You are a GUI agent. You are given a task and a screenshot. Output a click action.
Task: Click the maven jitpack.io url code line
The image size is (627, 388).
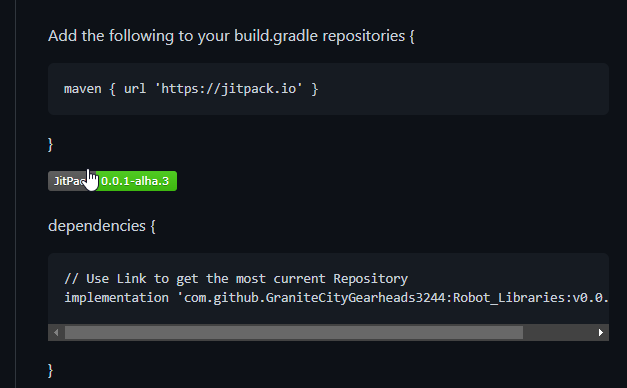click(x=191, y=89)
